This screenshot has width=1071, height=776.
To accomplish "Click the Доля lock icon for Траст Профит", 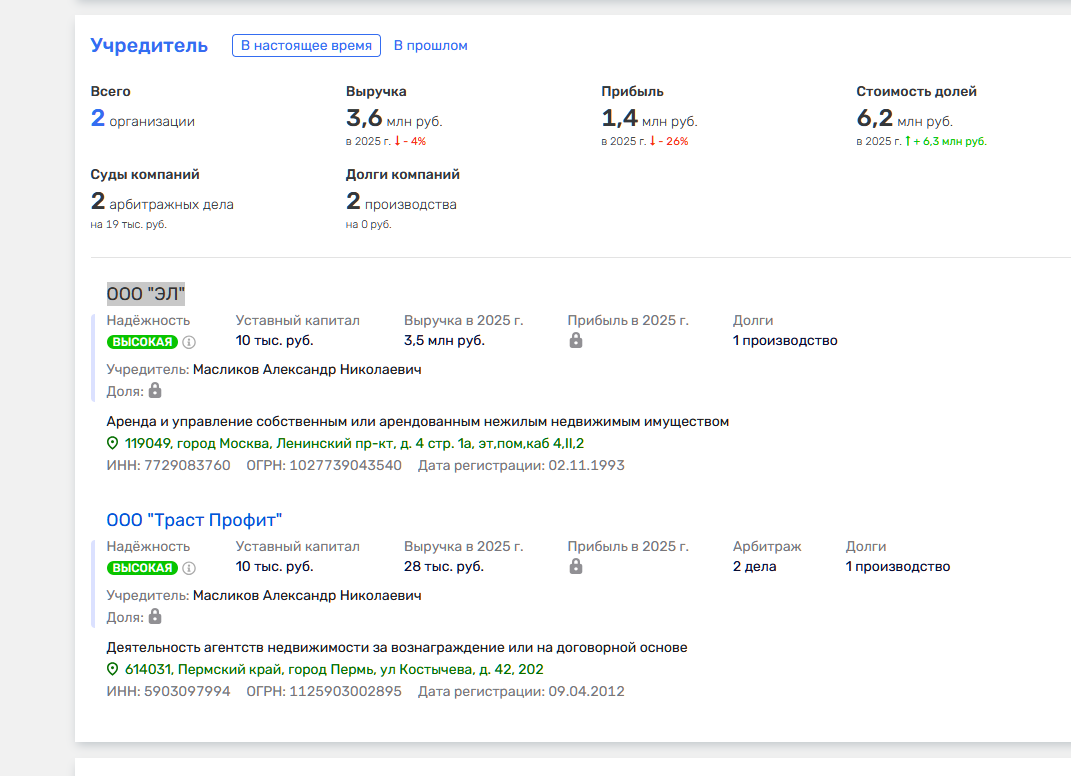I will click(155, 616).
